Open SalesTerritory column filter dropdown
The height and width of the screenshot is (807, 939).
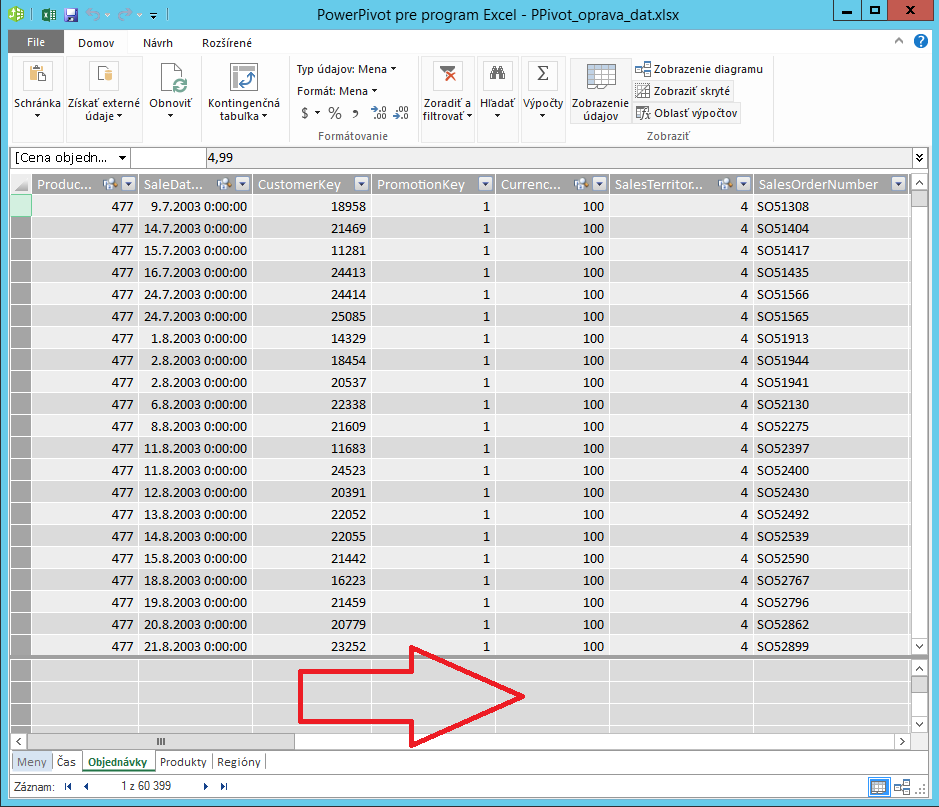743,184
